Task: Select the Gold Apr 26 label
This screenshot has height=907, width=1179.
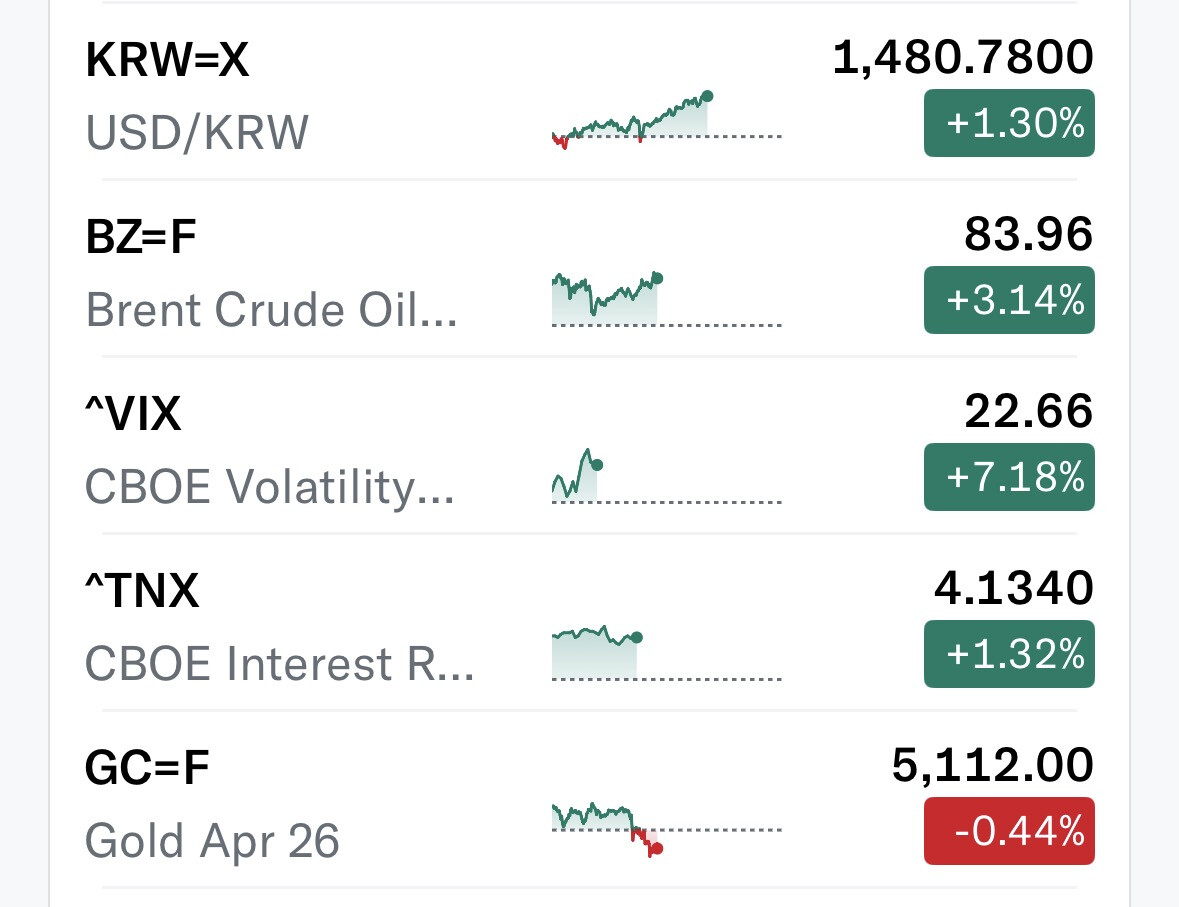Action: (x=212, y=841)
